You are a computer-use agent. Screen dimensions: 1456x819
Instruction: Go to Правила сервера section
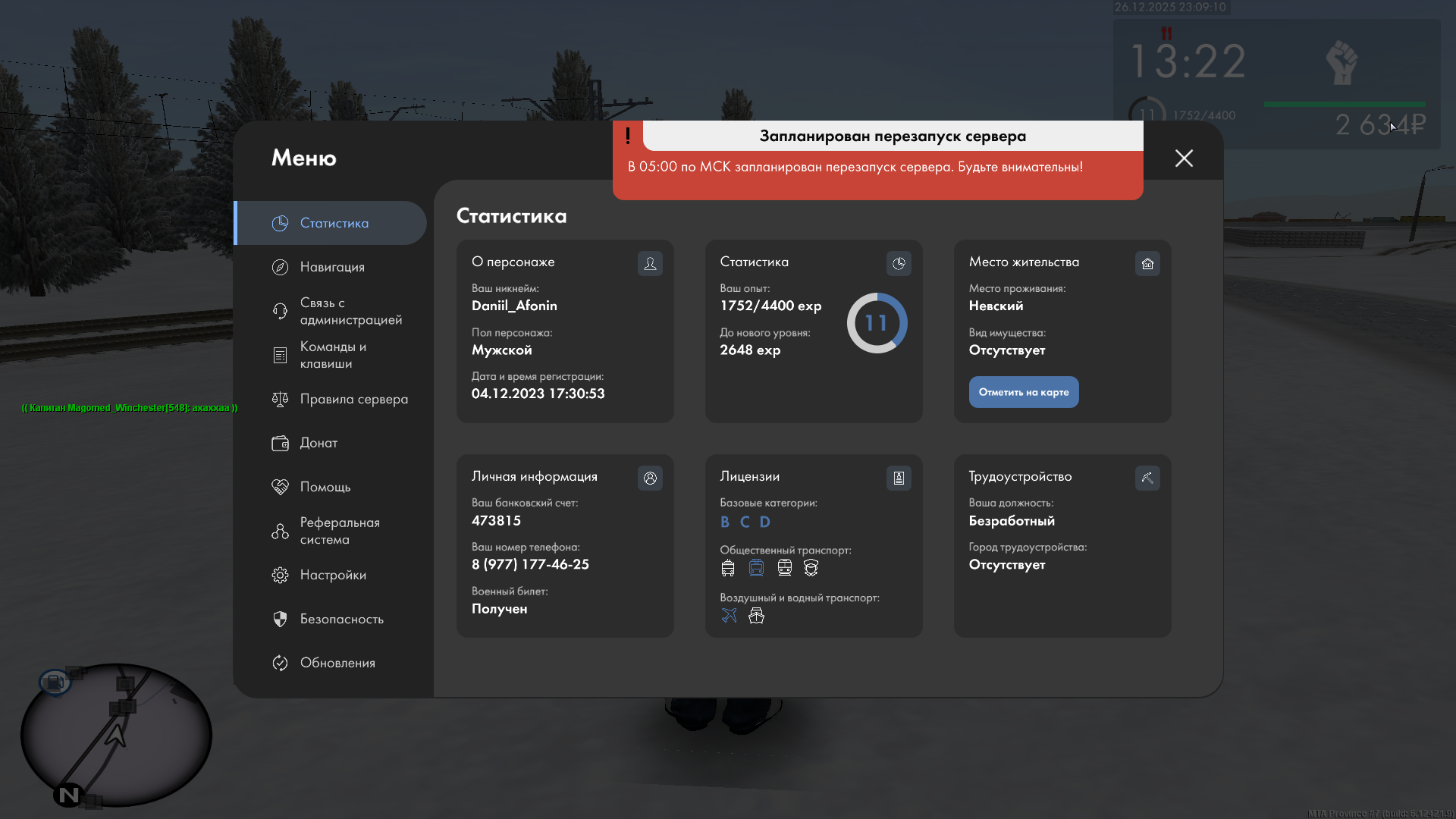[353, 399]
